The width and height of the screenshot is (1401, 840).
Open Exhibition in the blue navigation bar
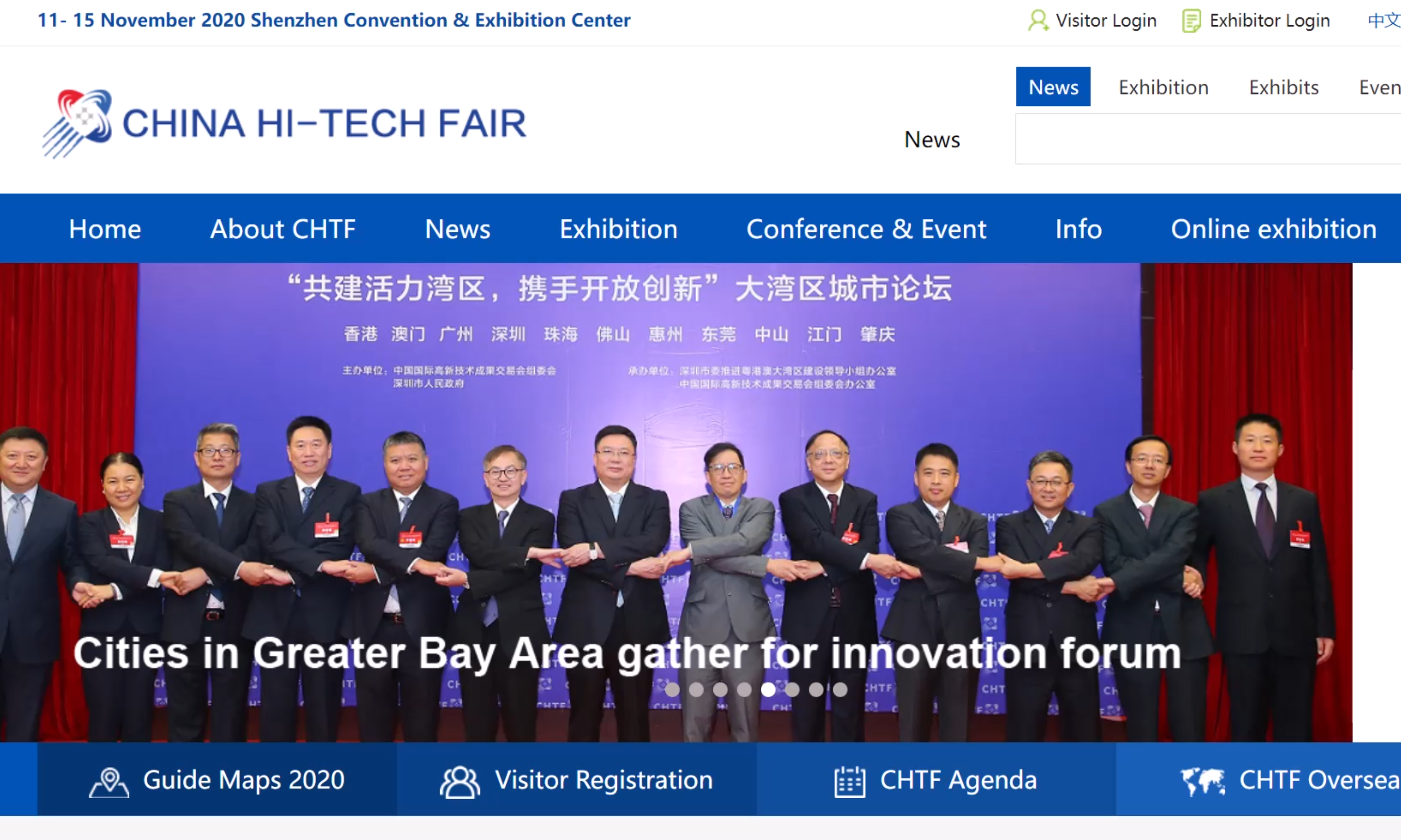click(619, 229)
